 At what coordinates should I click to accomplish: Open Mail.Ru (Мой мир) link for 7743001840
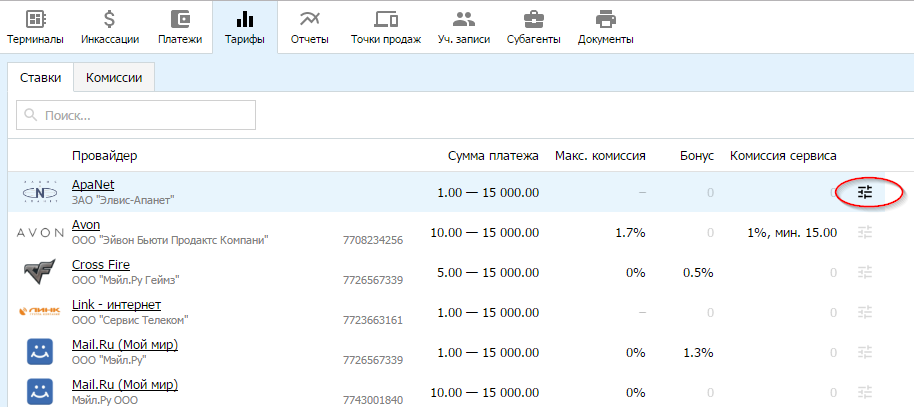(125, 384)
